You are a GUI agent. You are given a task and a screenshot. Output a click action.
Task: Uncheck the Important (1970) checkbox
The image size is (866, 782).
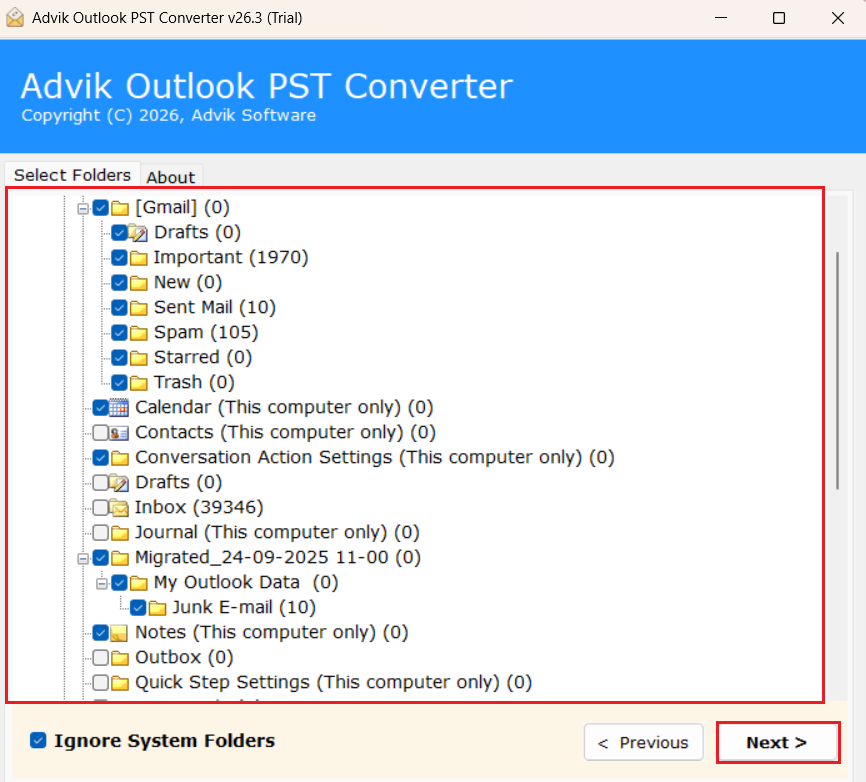click(119, 258)
